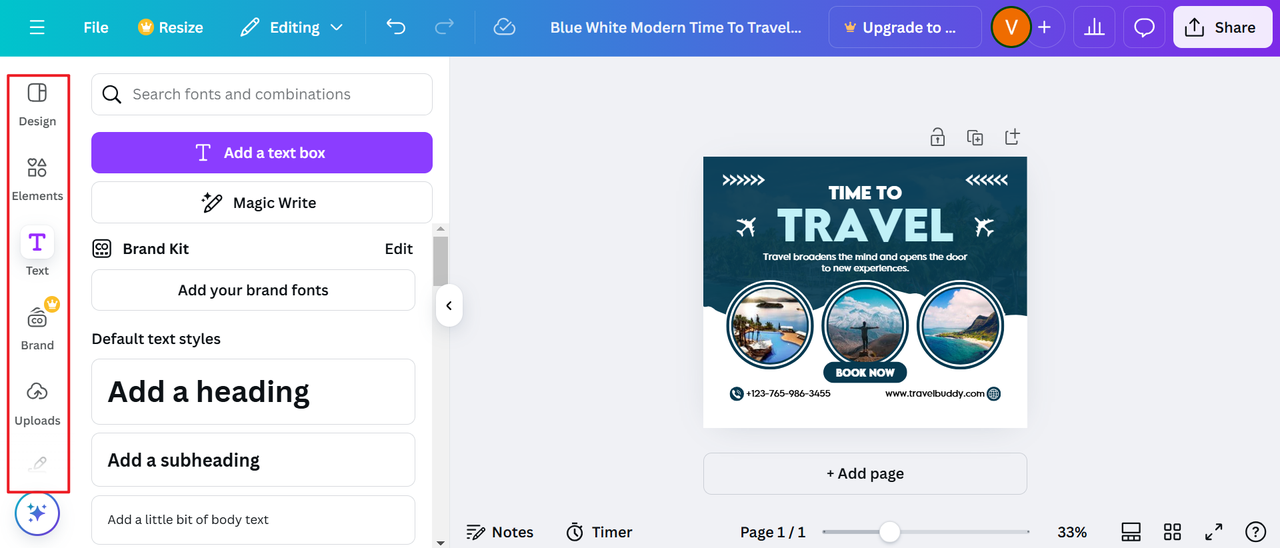The width and height of the screenshot is (1280, 548).
Task: Click the panel scrollbar down arrow
Action: pyautogui.click(x=441, y=542)
